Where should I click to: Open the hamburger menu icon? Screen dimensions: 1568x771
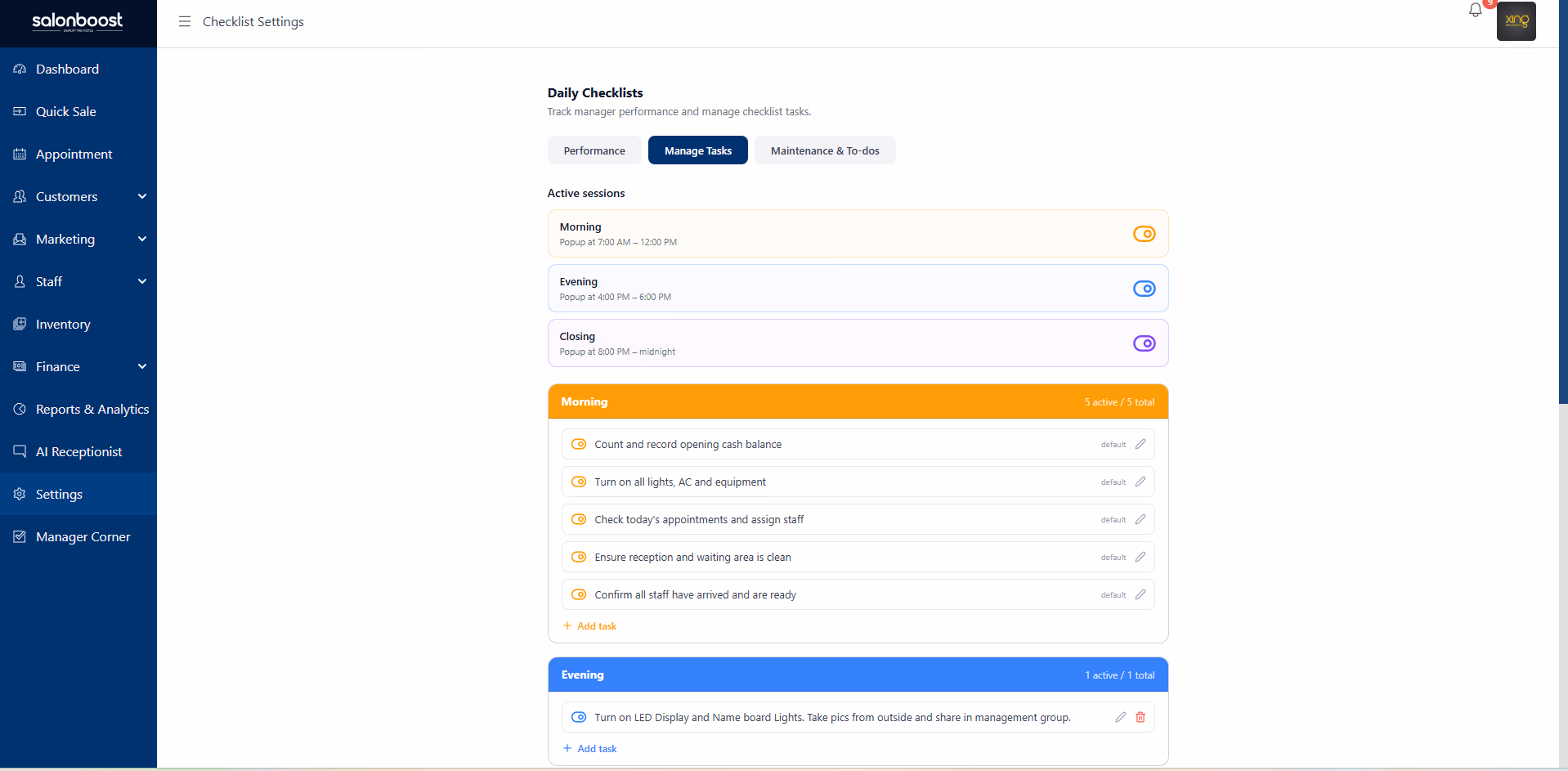(185, 21)
